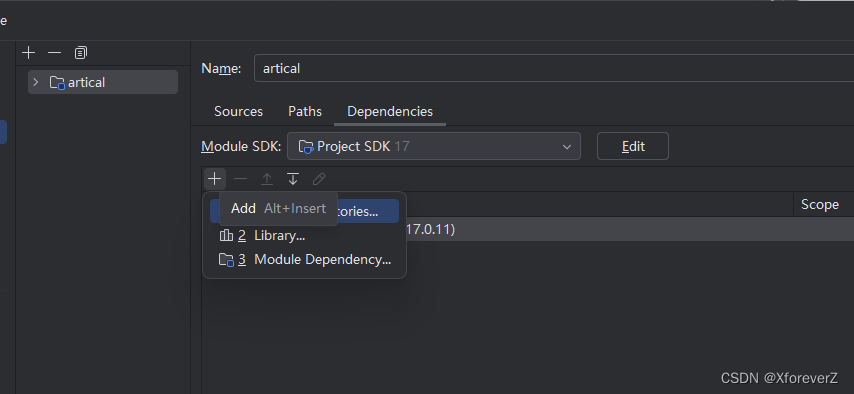Select the artical module in the tree
Viewport: 854px width, 394px height.
(x=103, y=82)
